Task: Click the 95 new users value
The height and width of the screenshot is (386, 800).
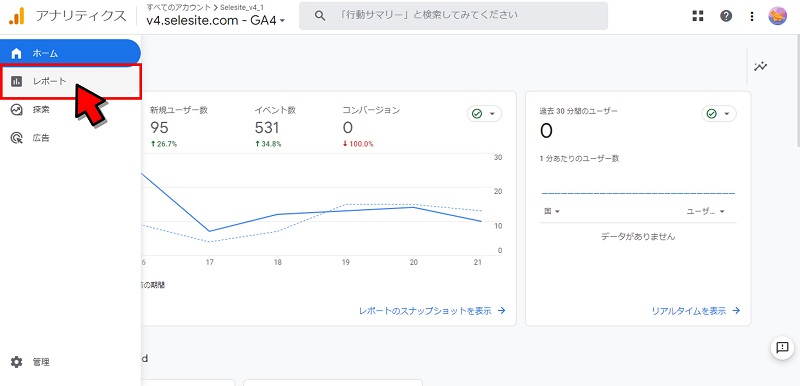Action: (x=159, y=127)
